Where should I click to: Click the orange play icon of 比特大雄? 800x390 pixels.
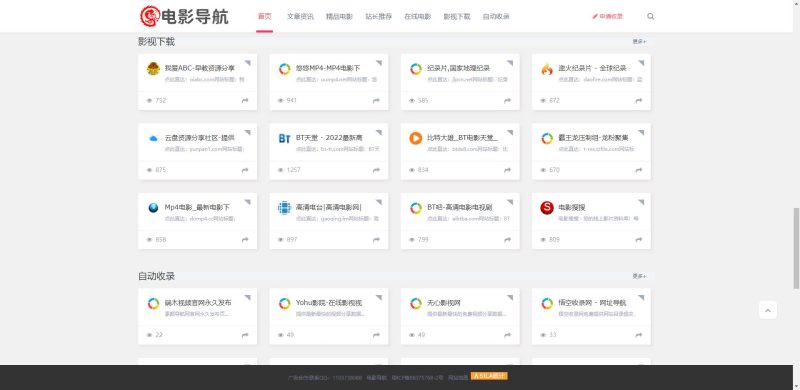415,138
